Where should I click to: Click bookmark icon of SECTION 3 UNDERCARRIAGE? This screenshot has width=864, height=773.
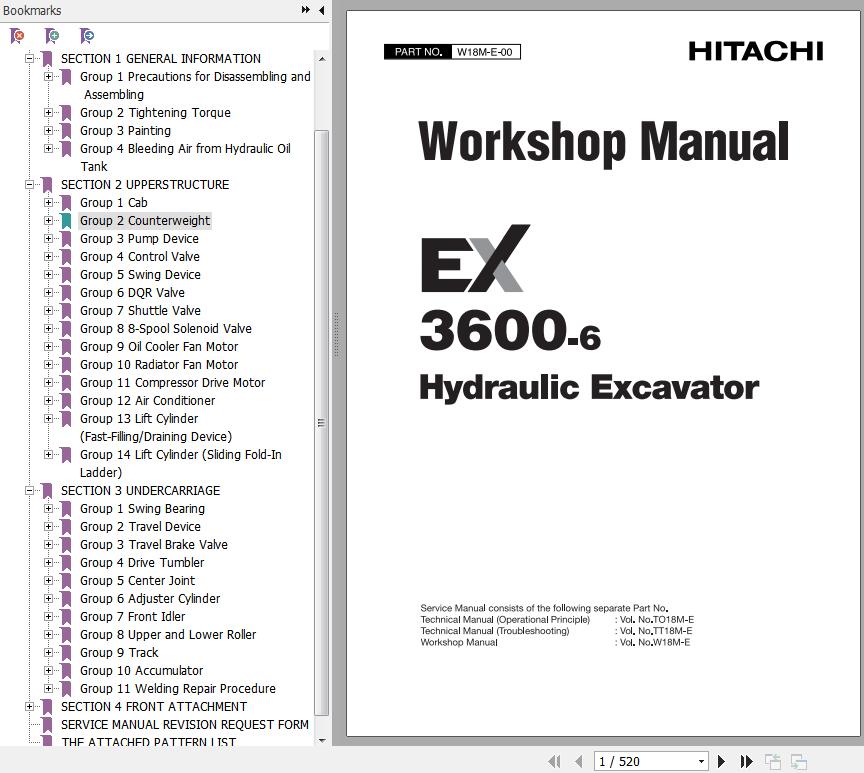pos(47,491)
